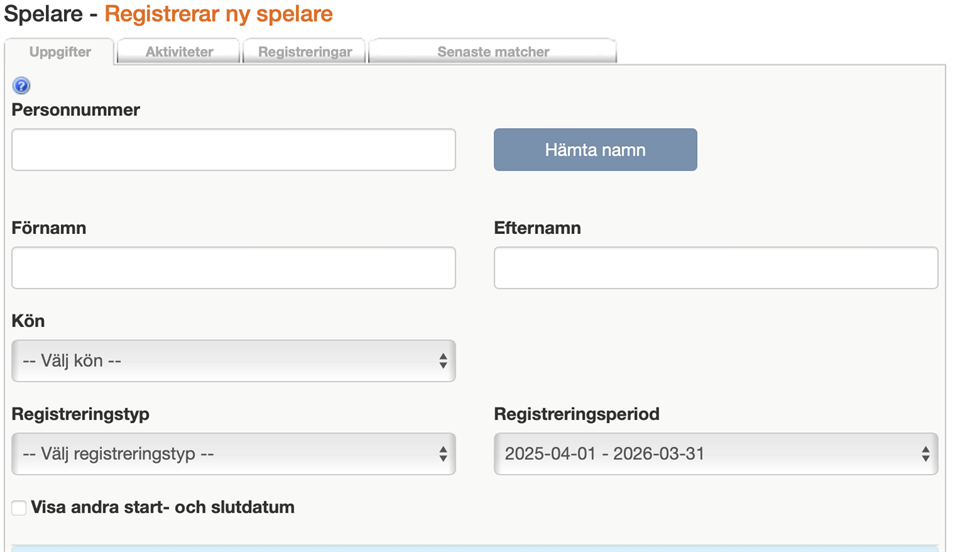Click the Personnummer label text
The height and width of the screenshot is (552, 960).
point(76,110)
